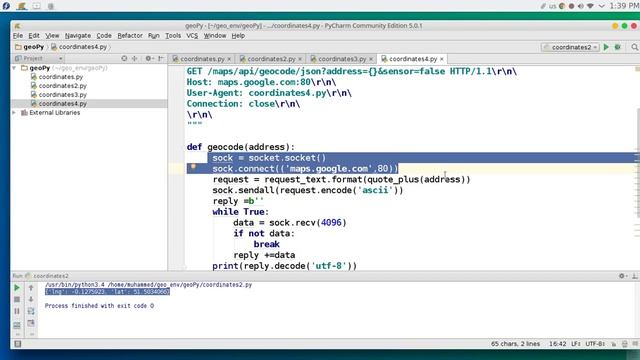Click scroll-from-source icon in Project panel

click(124, 59)
